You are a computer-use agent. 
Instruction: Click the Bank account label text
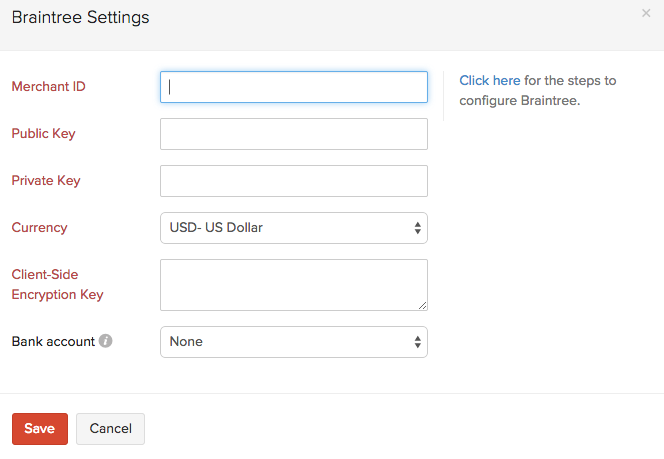tap(53, 341)
